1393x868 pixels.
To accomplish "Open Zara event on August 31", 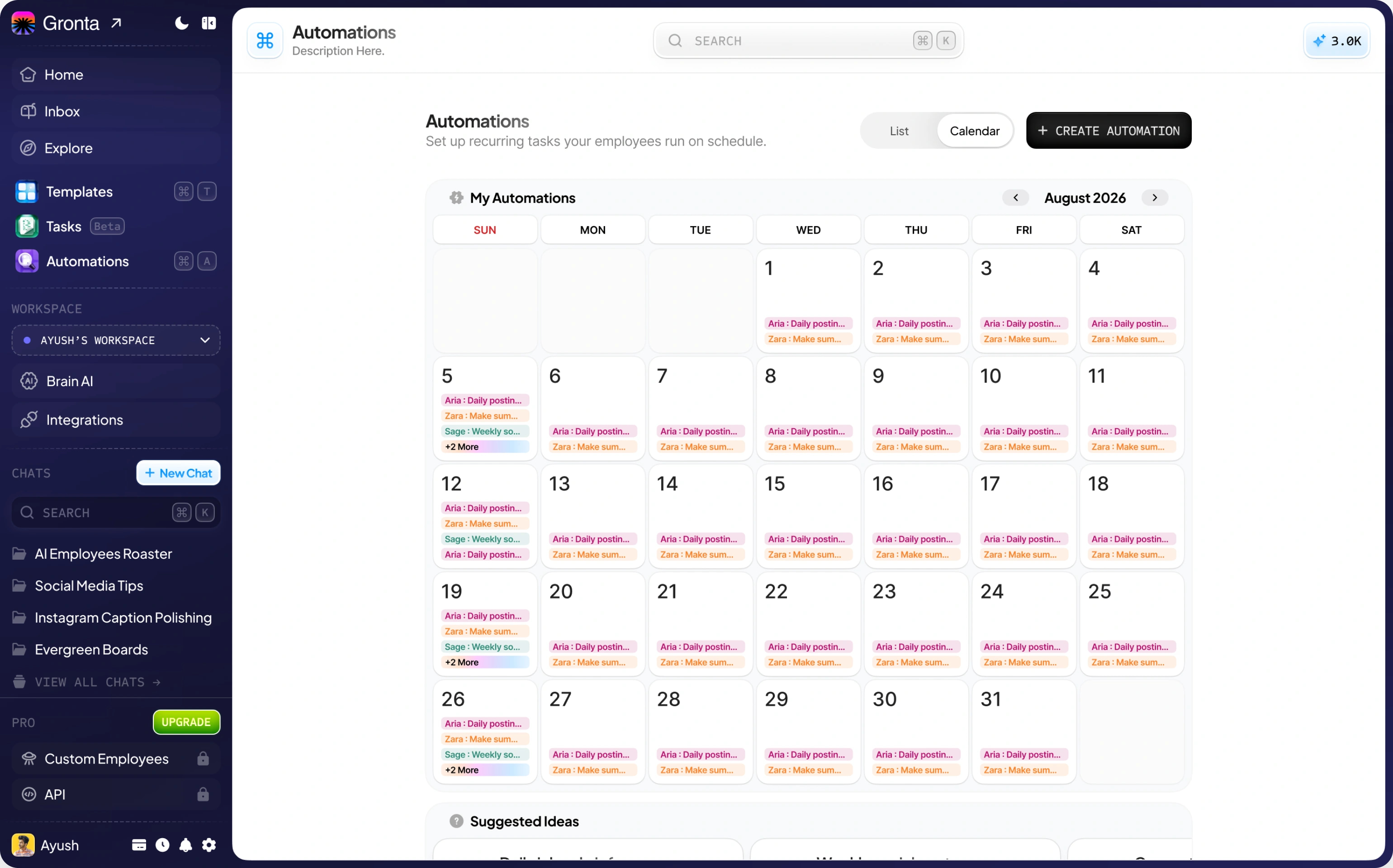I will 1024,770.
